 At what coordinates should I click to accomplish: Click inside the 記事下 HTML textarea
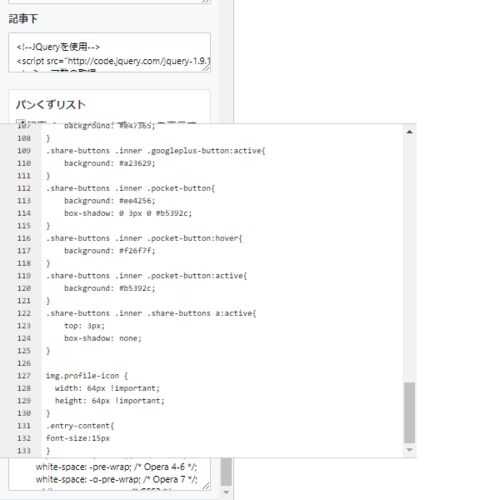109,53
